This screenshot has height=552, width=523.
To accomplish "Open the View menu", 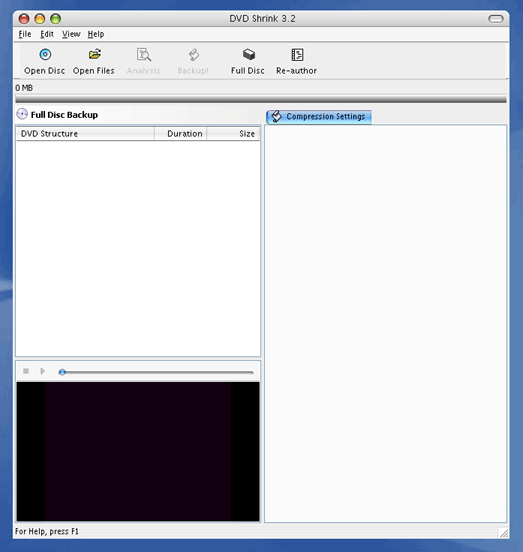I will [71, 34].
